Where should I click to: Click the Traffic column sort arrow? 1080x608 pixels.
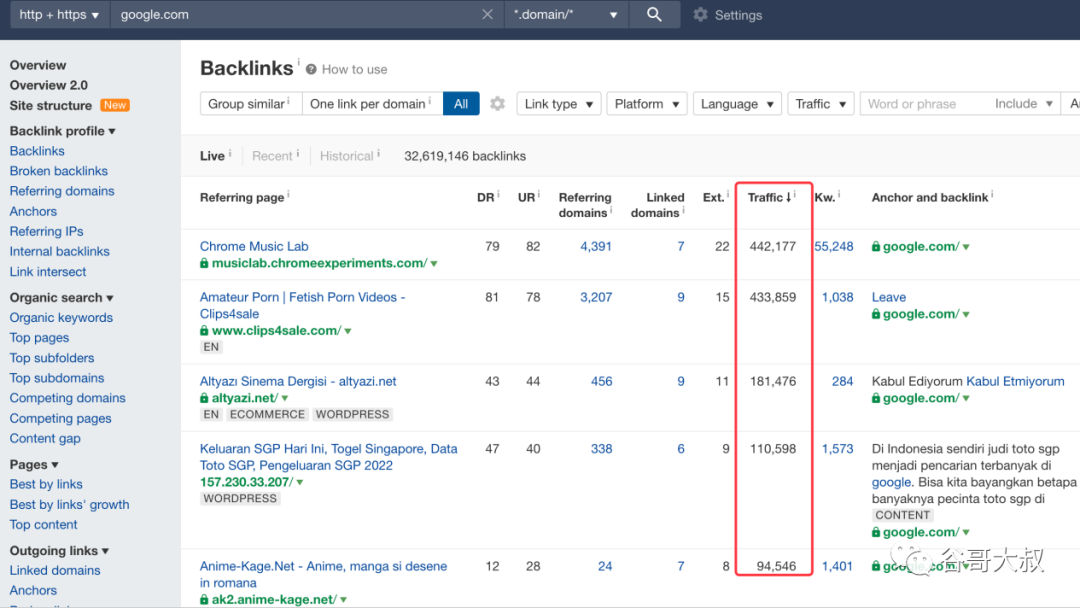(788, 198)
